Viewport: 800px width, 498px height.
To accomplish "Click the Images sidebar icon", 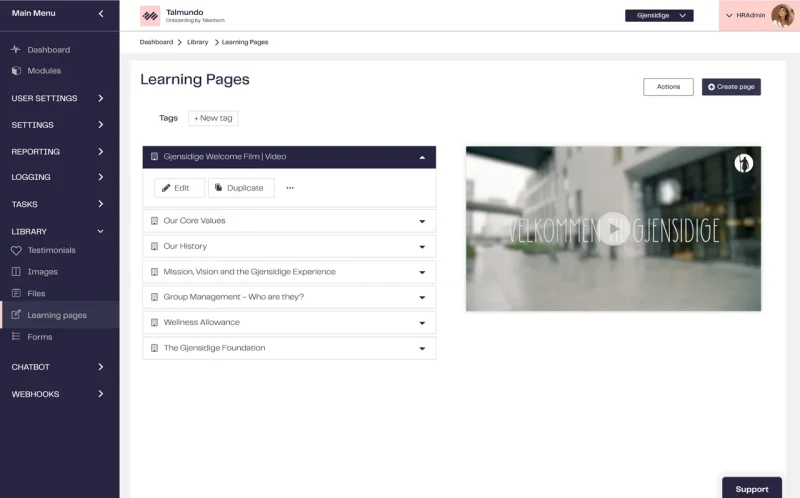I will 16,271.
